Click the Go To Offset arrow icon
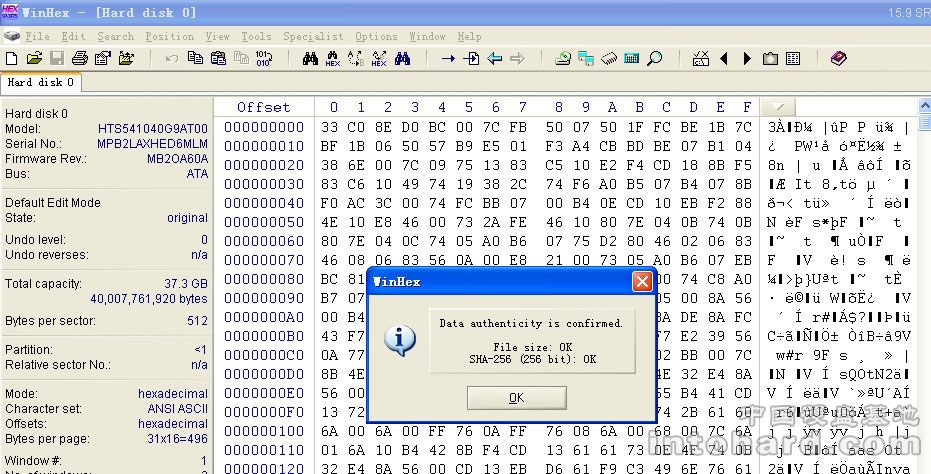931x474 pixels. [448, 59]
